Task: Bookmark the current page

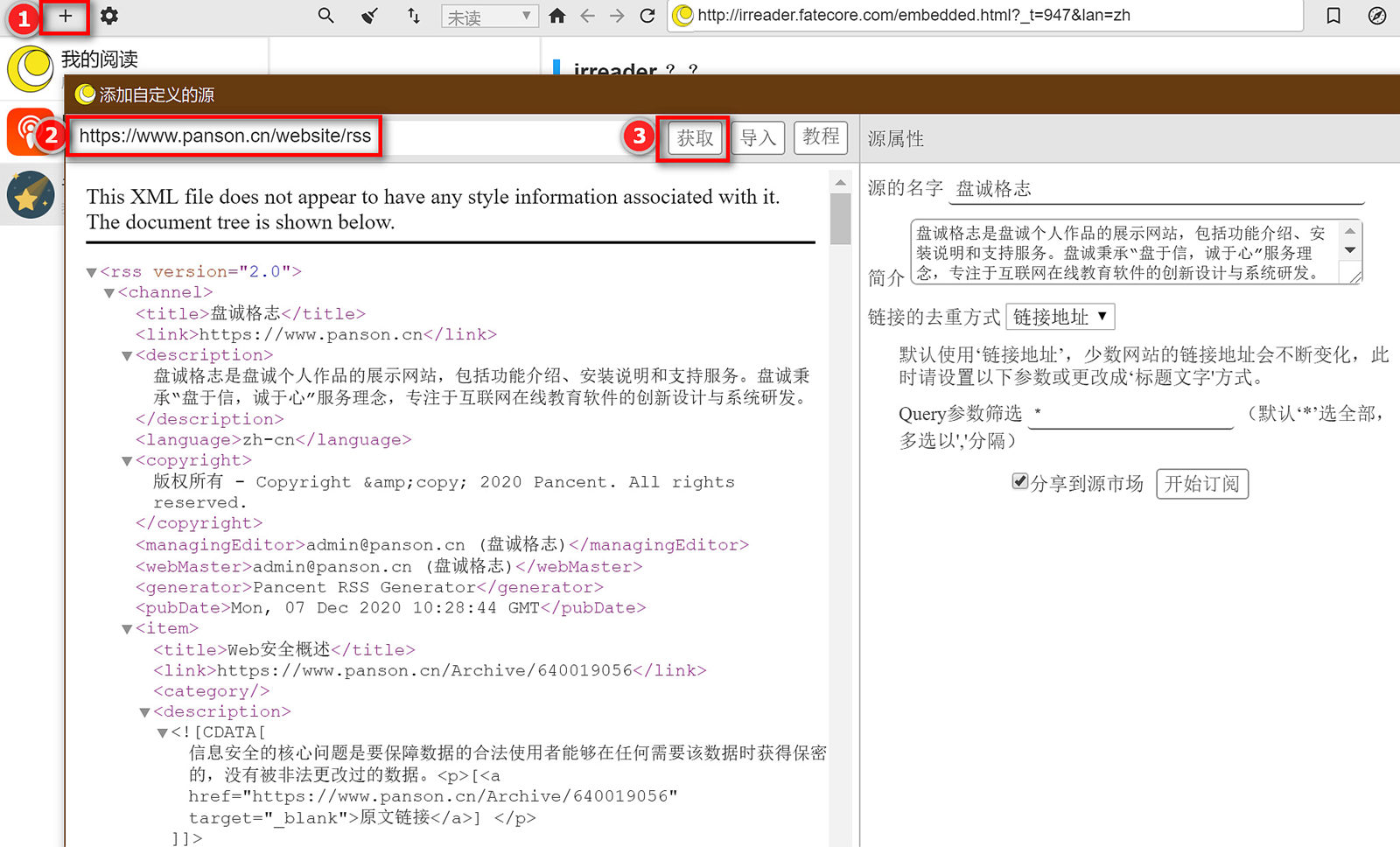Action: [1333, 16]
